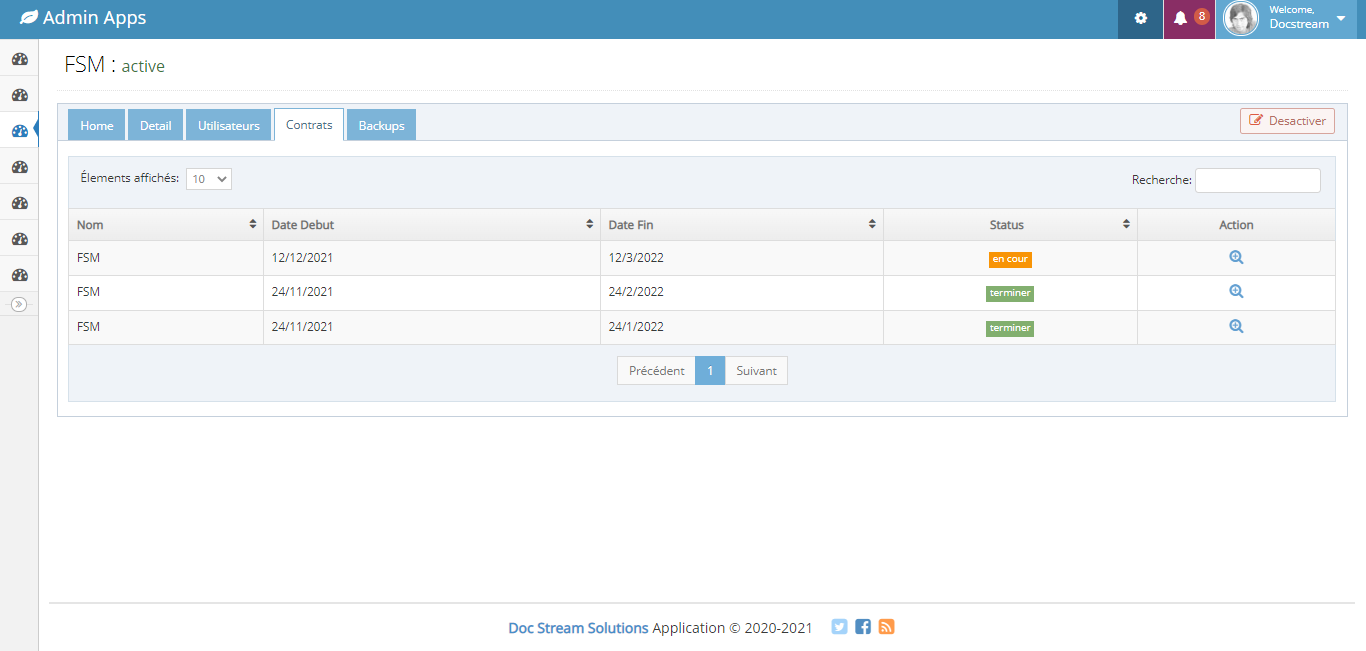1366x651 pixels.
Task: Click the highlighted third sidebar dashboard icon
Action: tap(19, 131)
